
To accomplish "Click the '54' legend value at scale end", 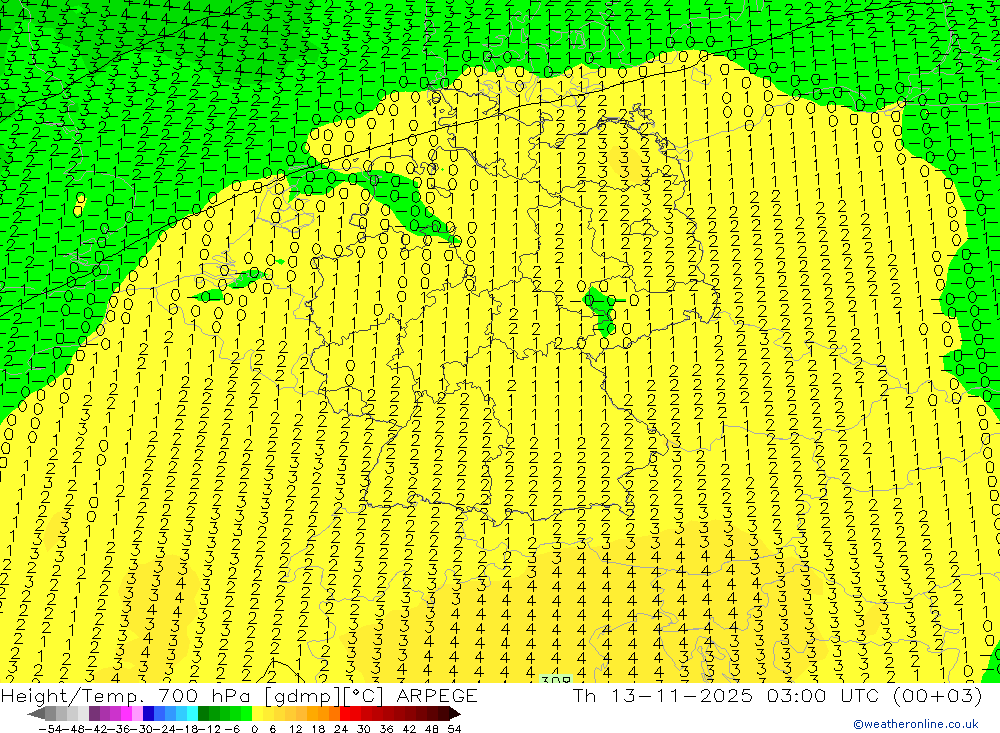I will click(454, 729).
